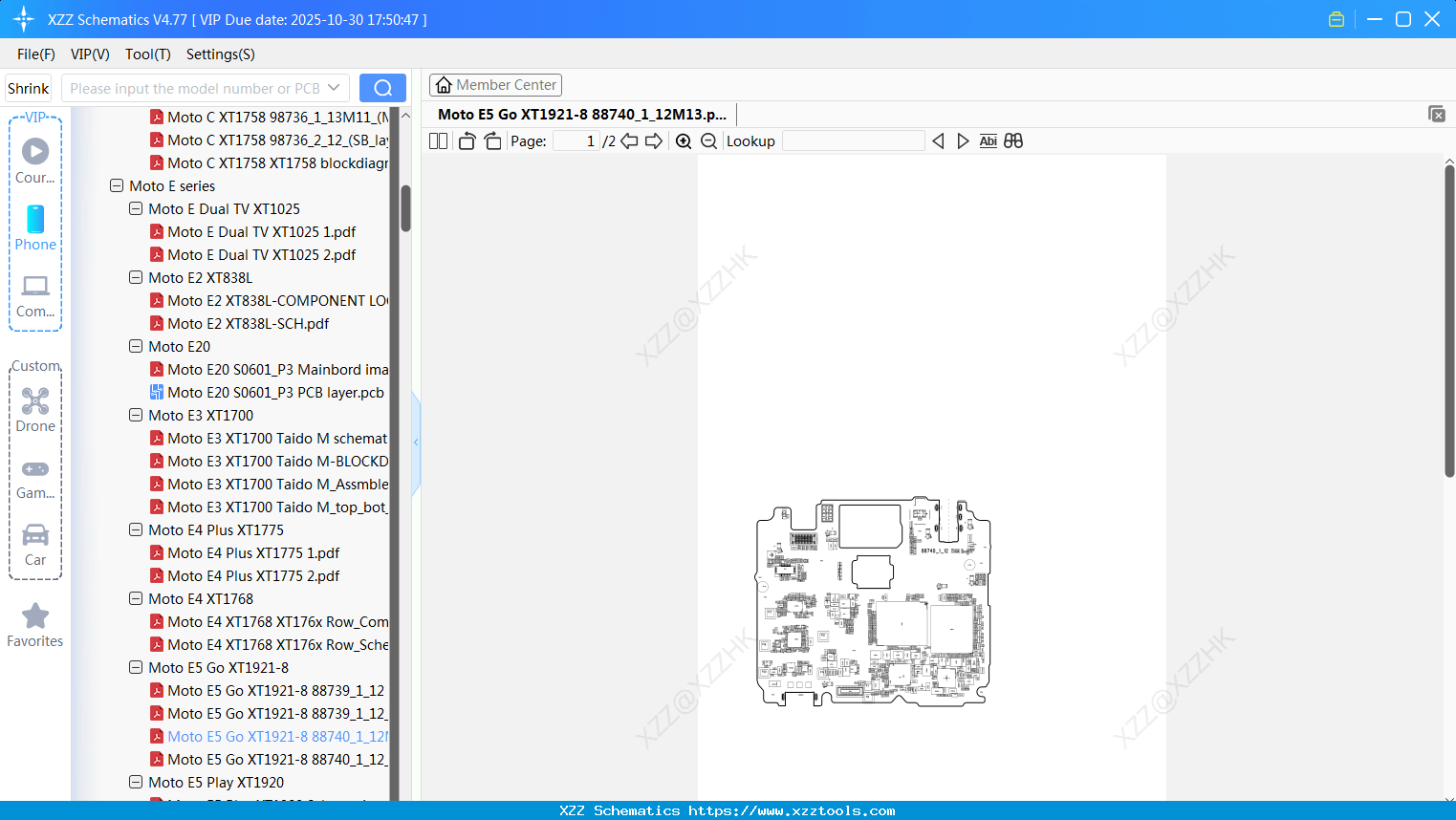This screenshot has height=820, width=1456.
Task: Open the Car category
Action: pyautogui.click(x=35, y=545)
